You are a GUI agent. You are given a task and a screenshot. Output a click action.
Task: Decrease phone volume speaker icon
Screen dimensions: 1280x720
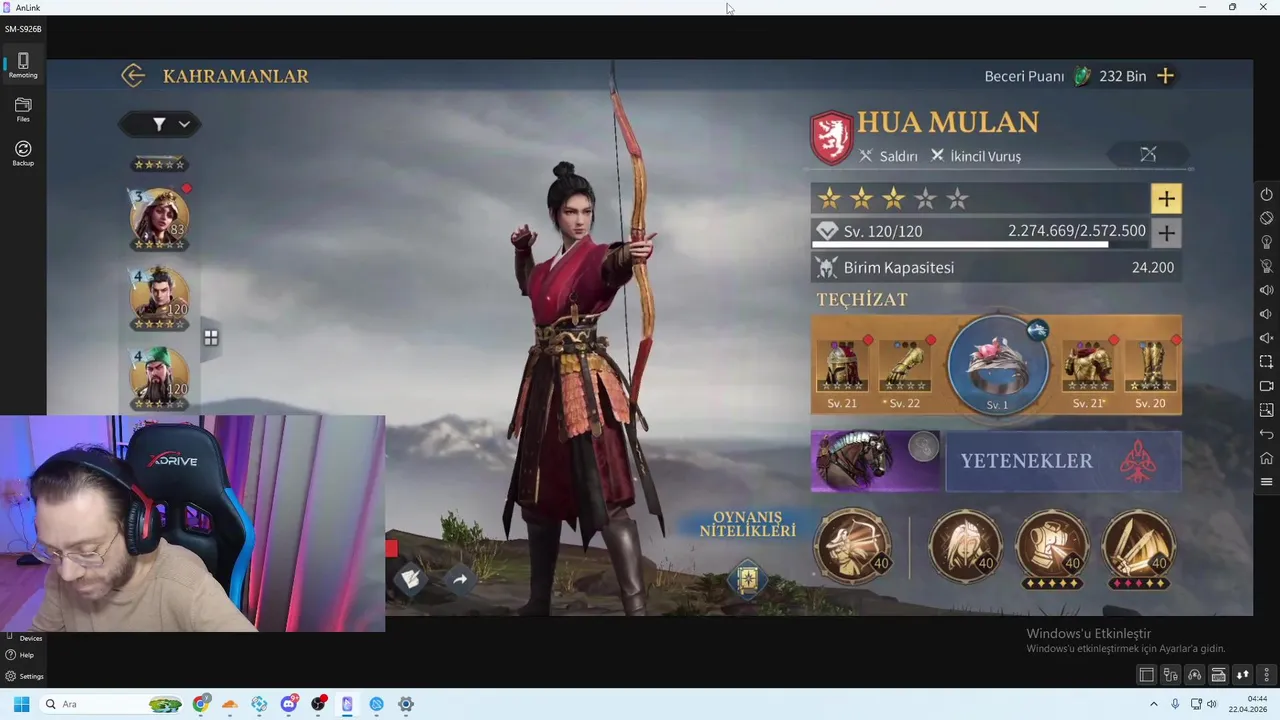point(1266,314)
